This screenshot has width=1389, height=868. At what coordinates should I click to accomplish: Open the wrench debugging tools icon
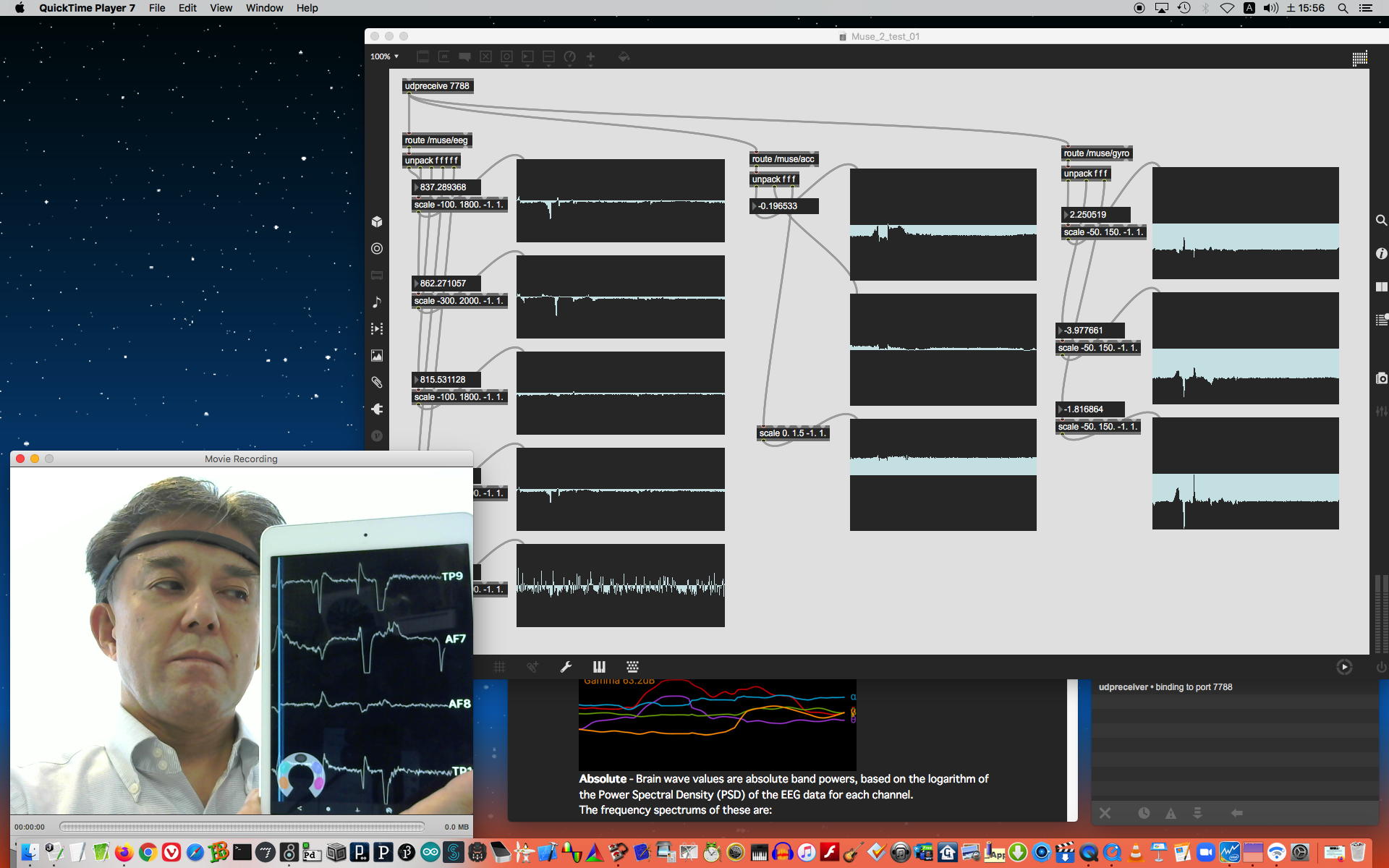click(x=566, y=667)
